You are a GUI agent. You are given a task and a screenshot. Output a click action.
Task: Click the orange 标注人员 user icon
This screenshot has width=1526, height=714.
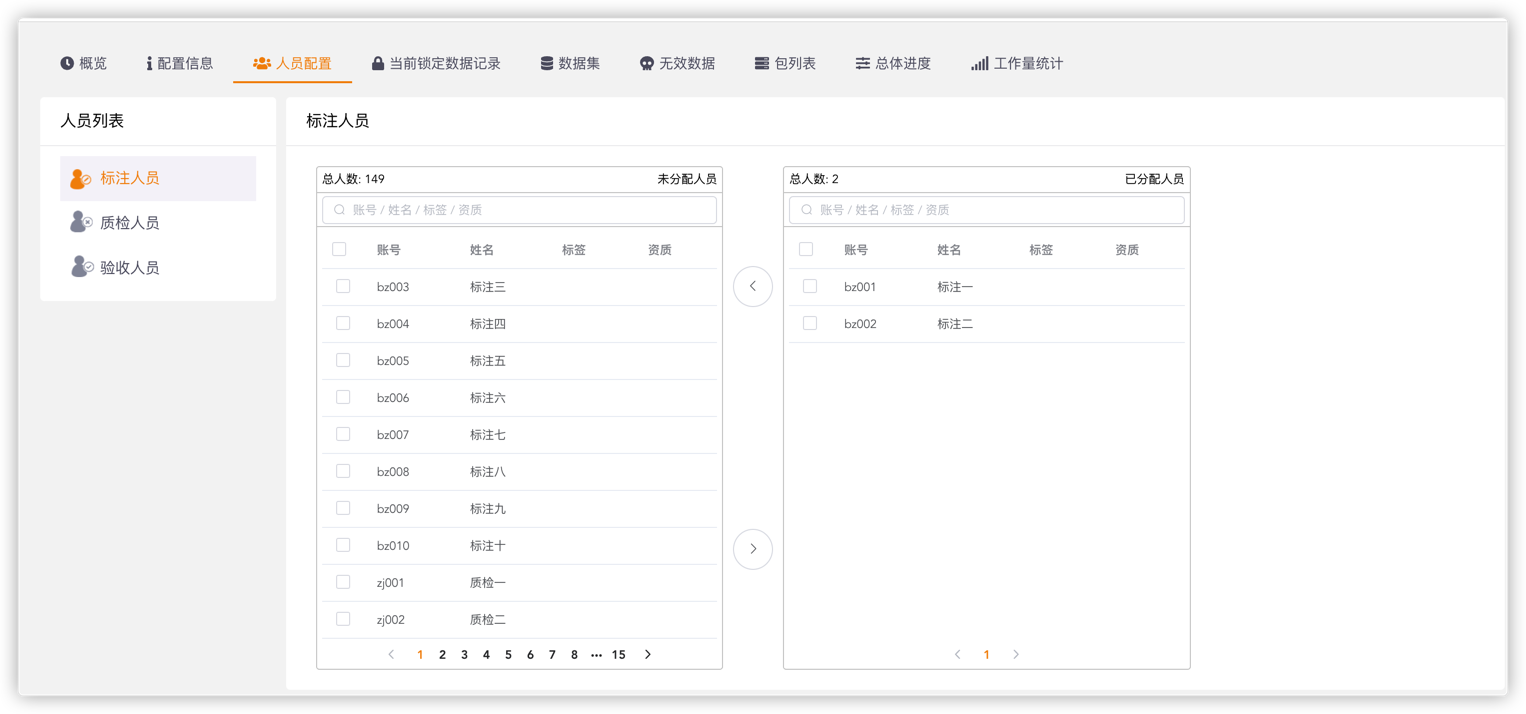coord(80,178)
